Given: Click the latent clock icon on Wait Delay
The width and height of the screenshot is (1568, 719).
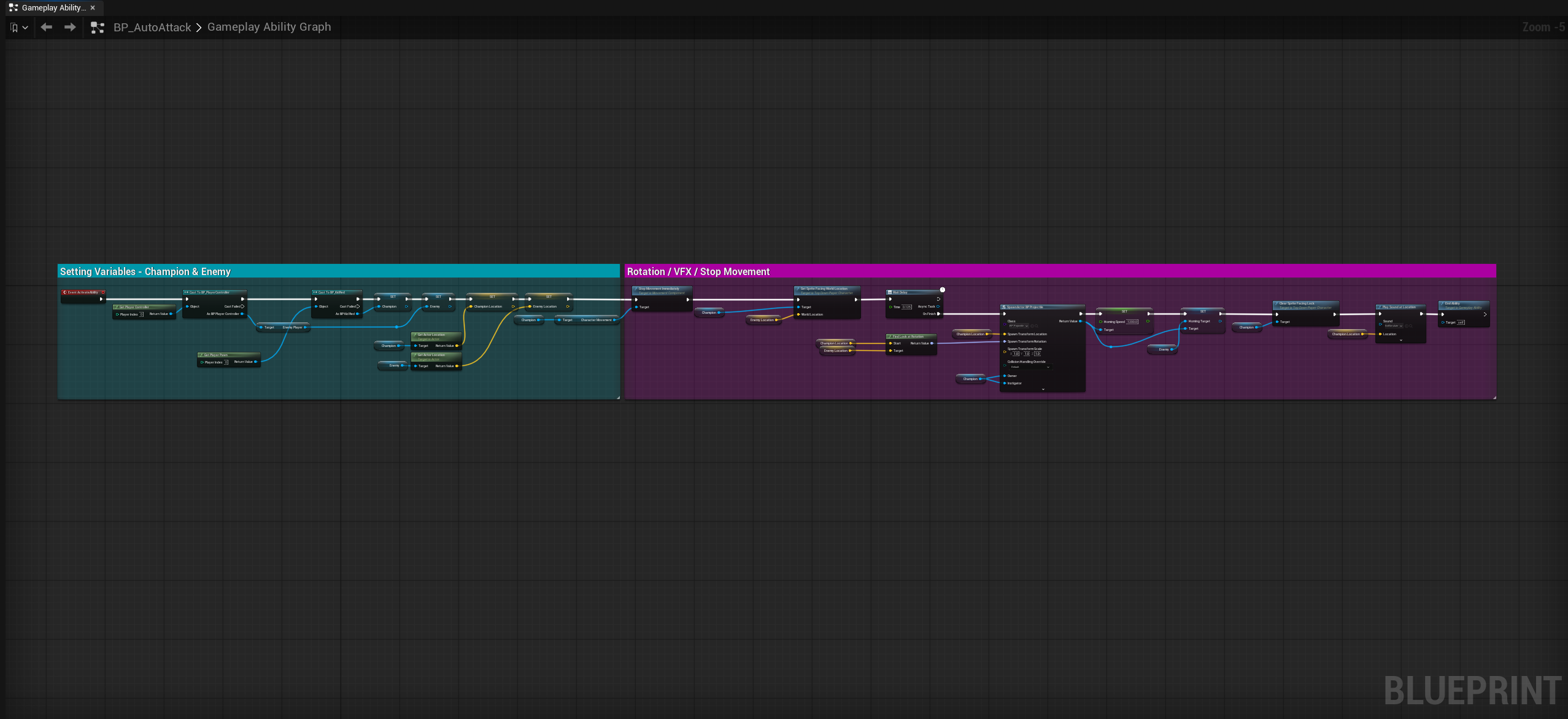Looking at the screenshot, I should coord(943,290).
